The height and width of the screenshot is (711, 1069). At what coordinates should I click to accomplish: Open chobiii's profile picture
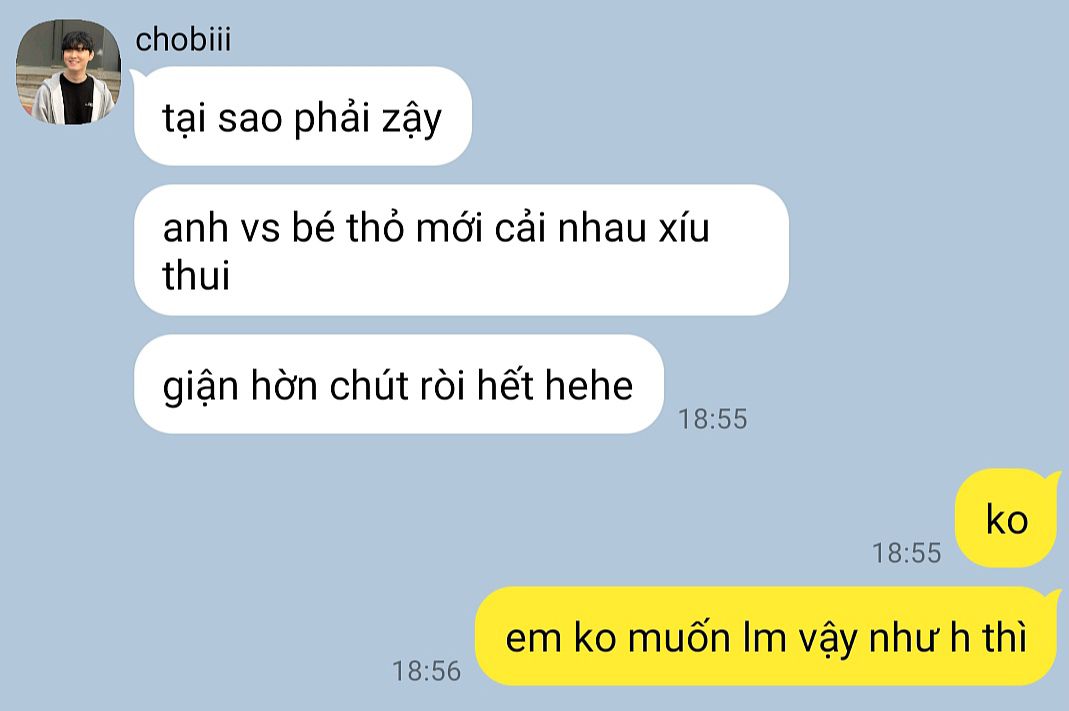68,72
